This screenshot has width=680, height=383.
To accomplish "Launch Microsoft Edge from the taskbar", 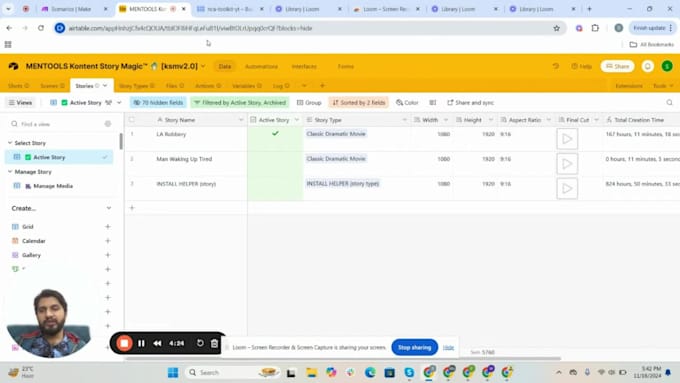I will pos(370,373).
